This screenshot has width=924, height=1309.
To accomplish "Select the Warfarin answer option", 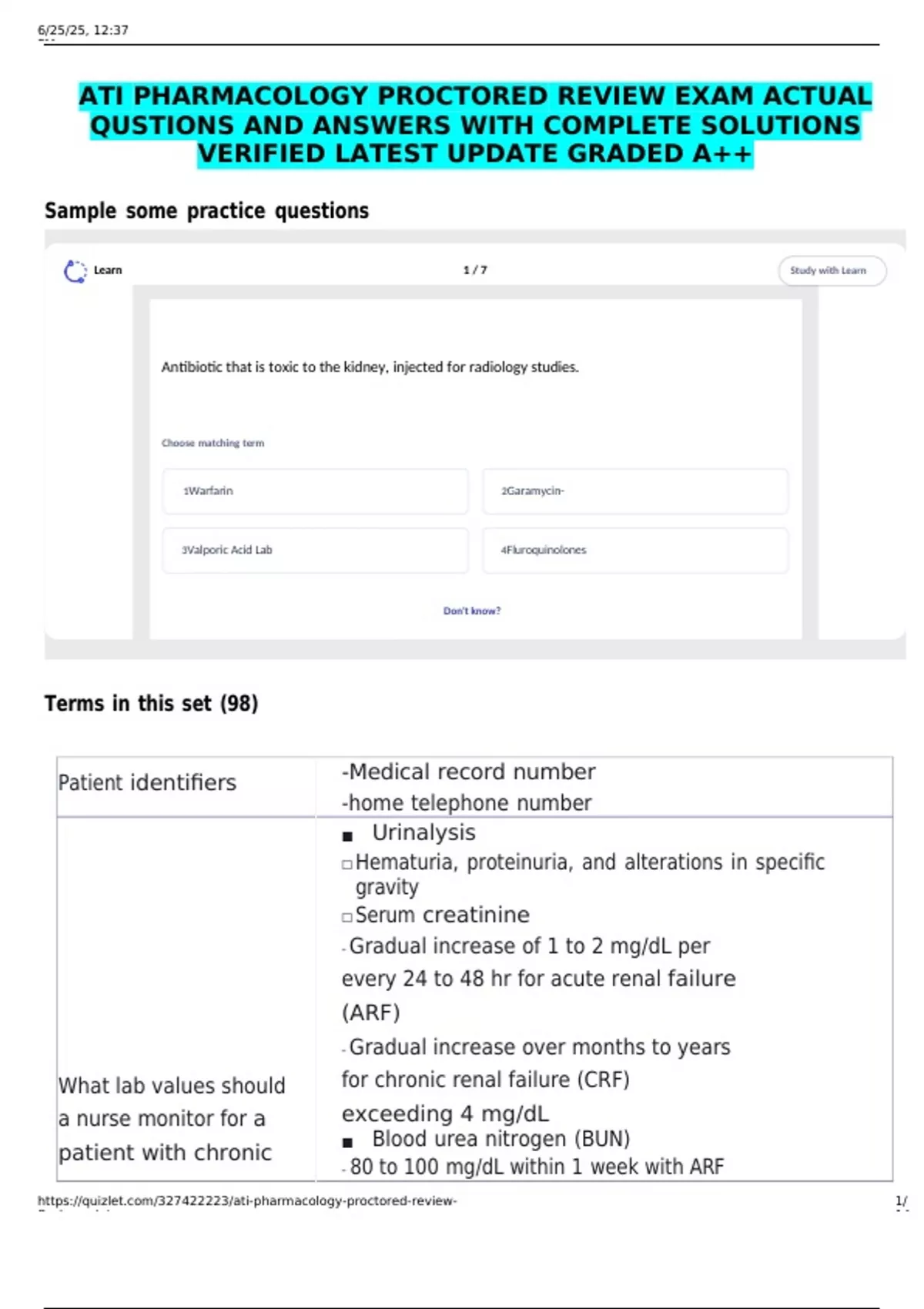I will (315, 491).
